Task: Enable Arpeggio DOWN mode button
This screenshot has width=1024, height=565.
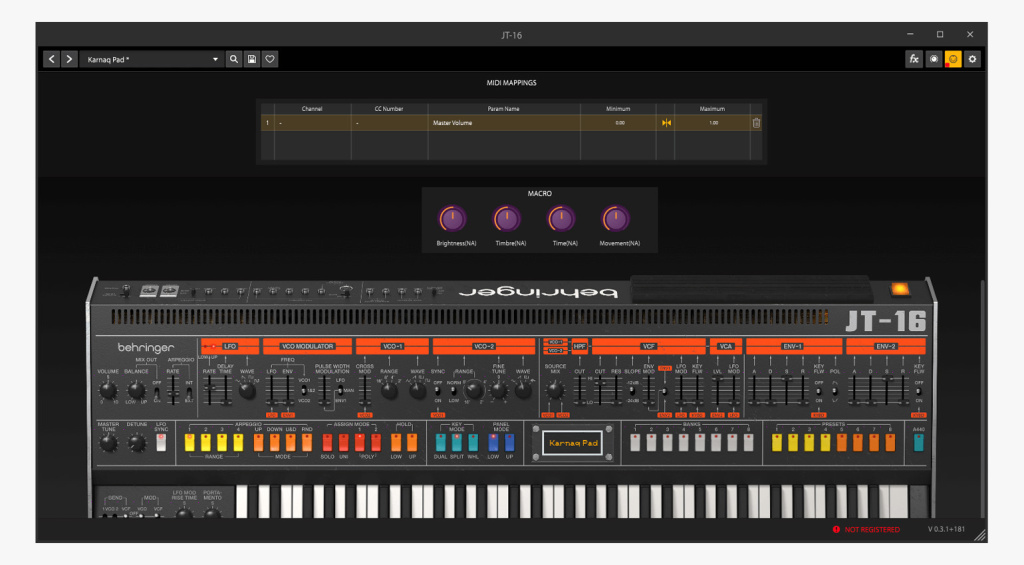Action: tap(274, 442)
